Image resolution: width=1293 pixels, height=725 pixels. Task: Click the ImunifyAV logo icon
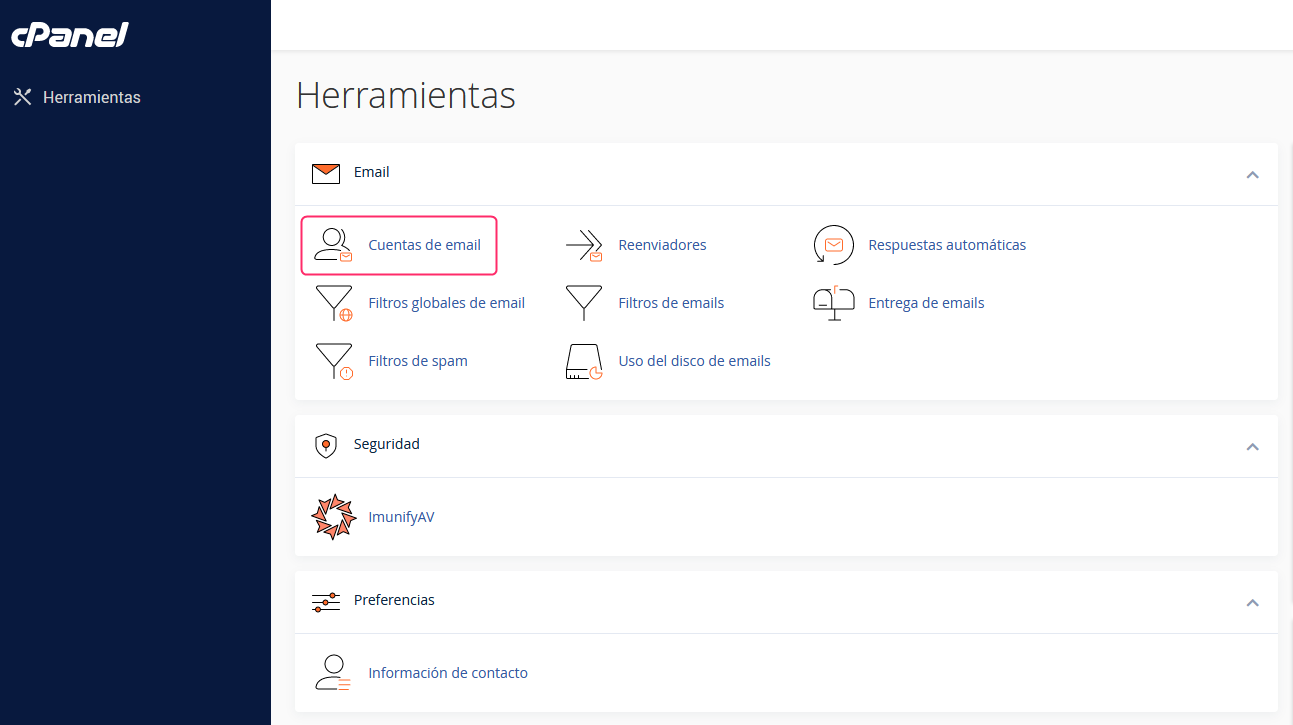(333, 517)
